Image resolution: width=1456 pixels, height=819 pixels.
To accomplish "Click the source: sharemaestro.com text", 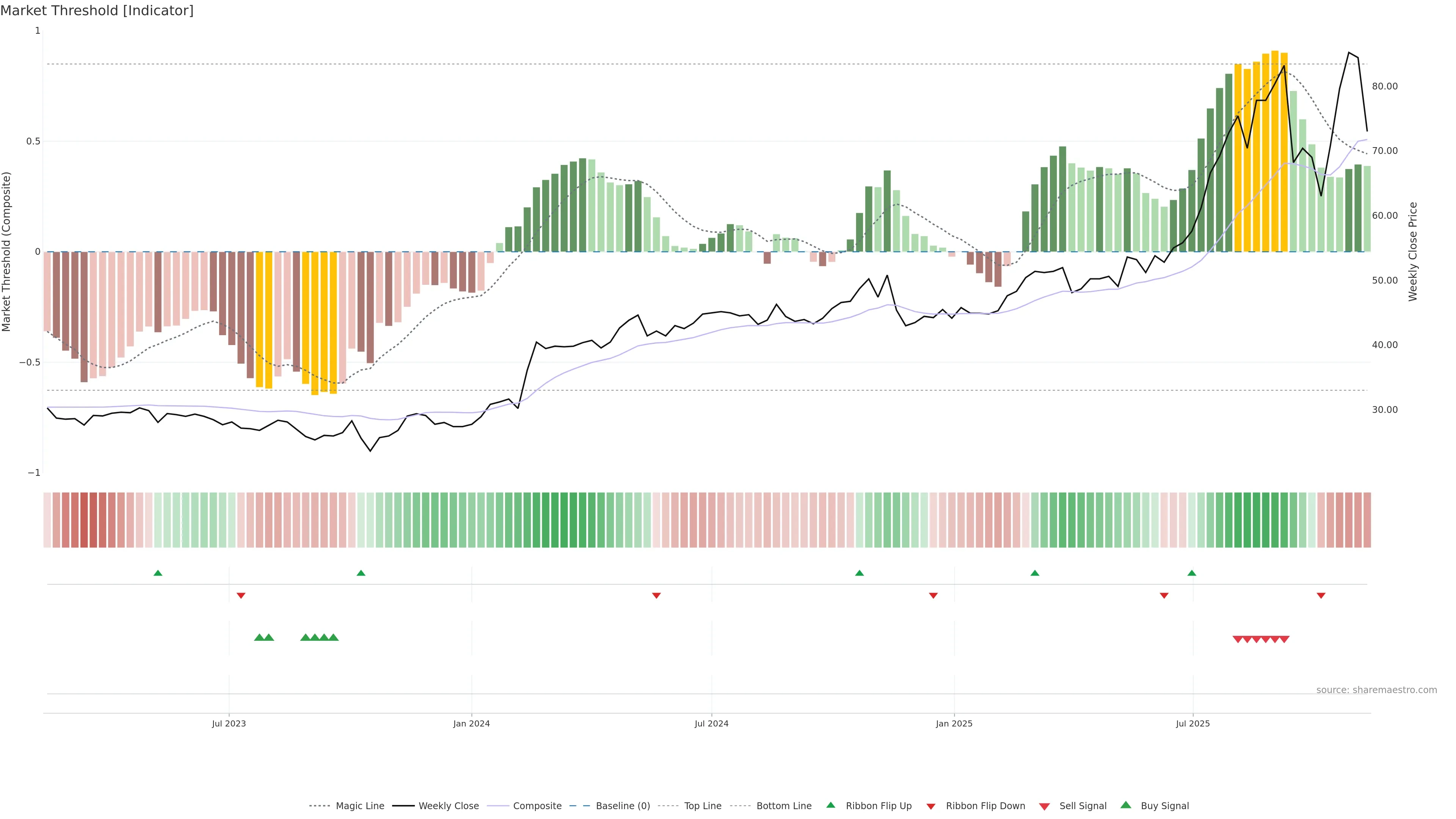I will [x=1376, y=690].
